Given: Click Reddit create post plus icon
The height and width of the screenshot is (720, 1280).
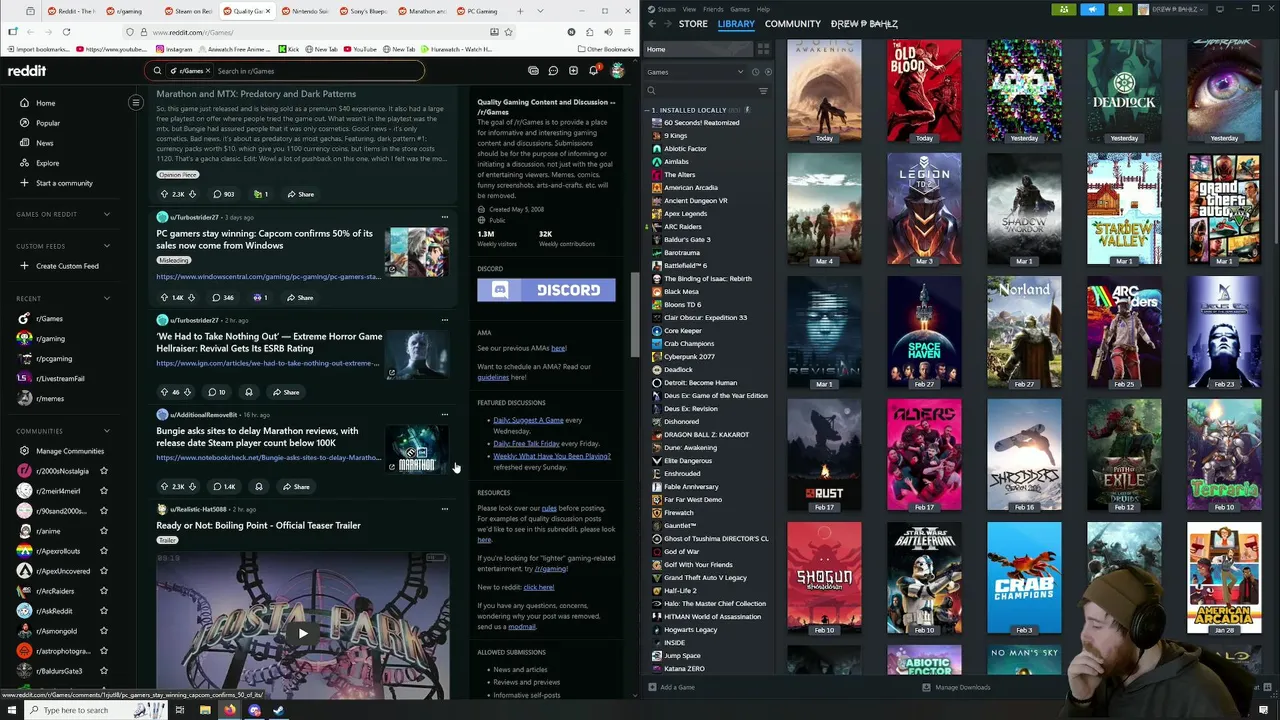Looking at the screenshot, I should 573,71.
